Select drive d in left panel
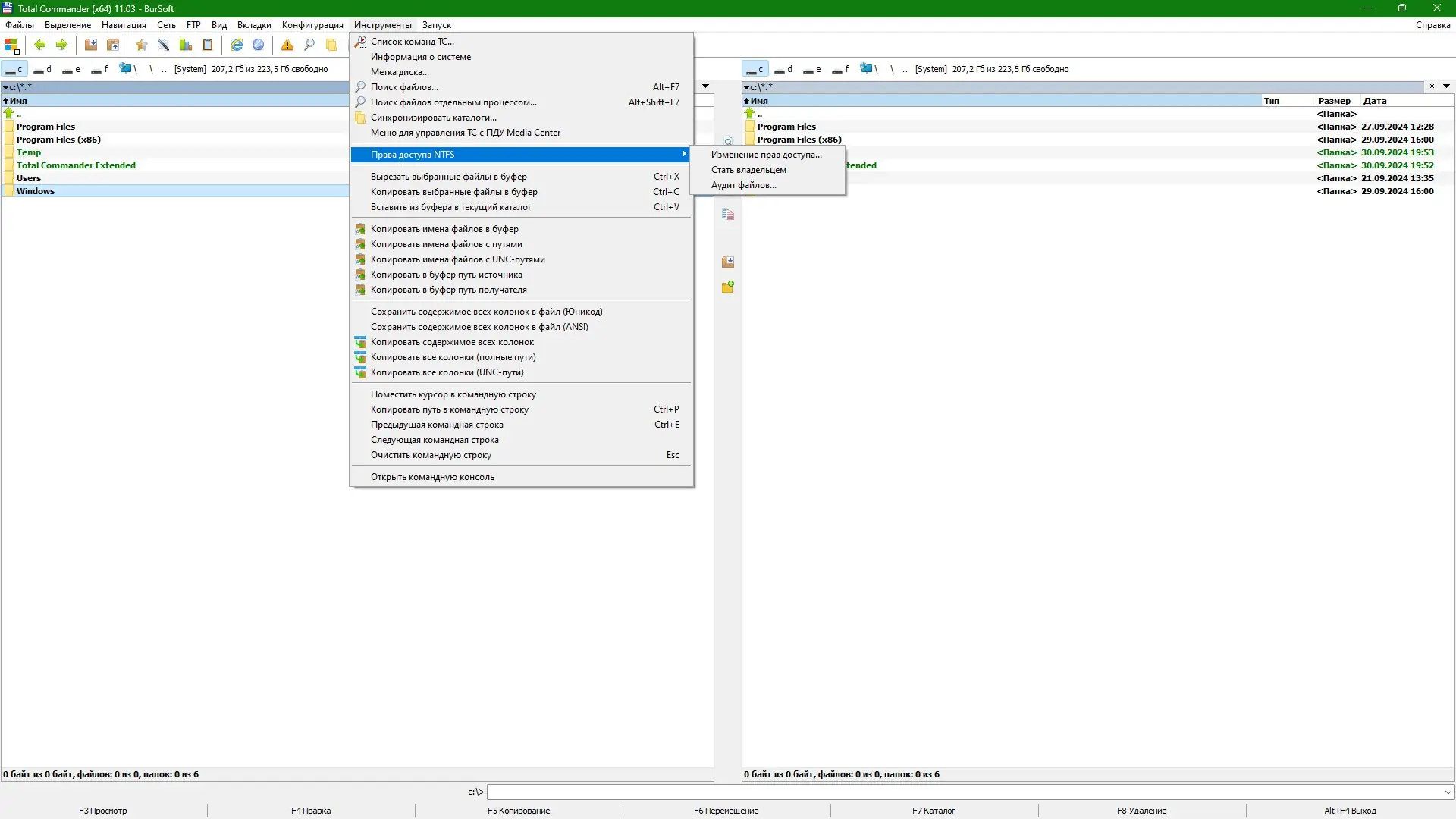 tap(43, 69)
